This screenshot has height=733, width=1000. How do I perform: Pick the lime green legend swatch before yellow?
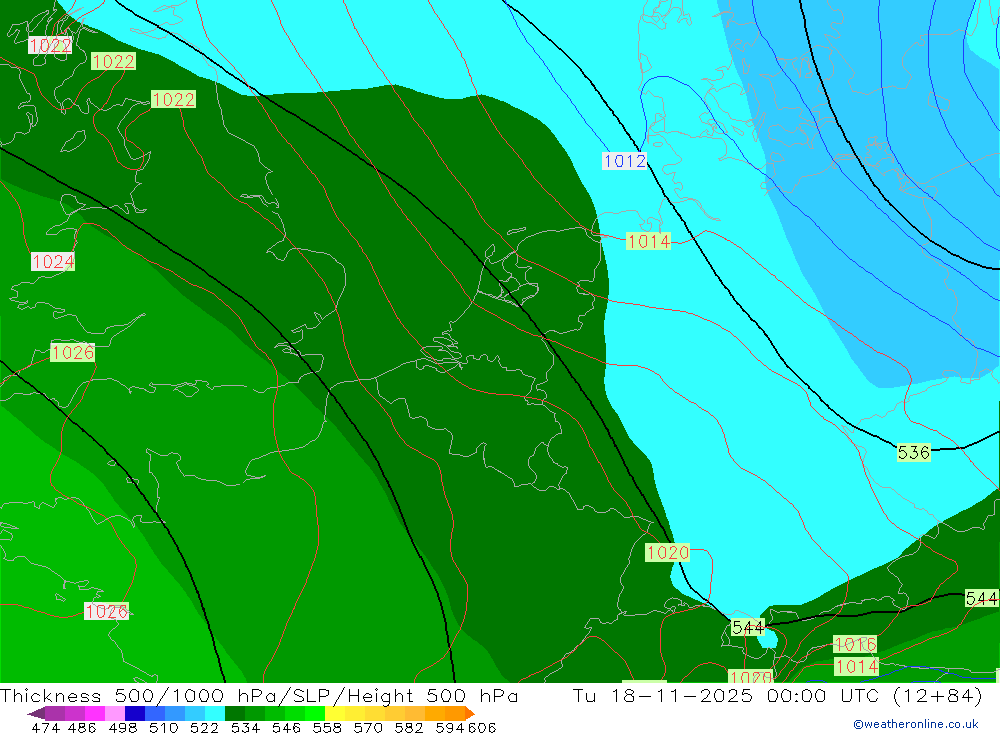click(x=315, y=713)
